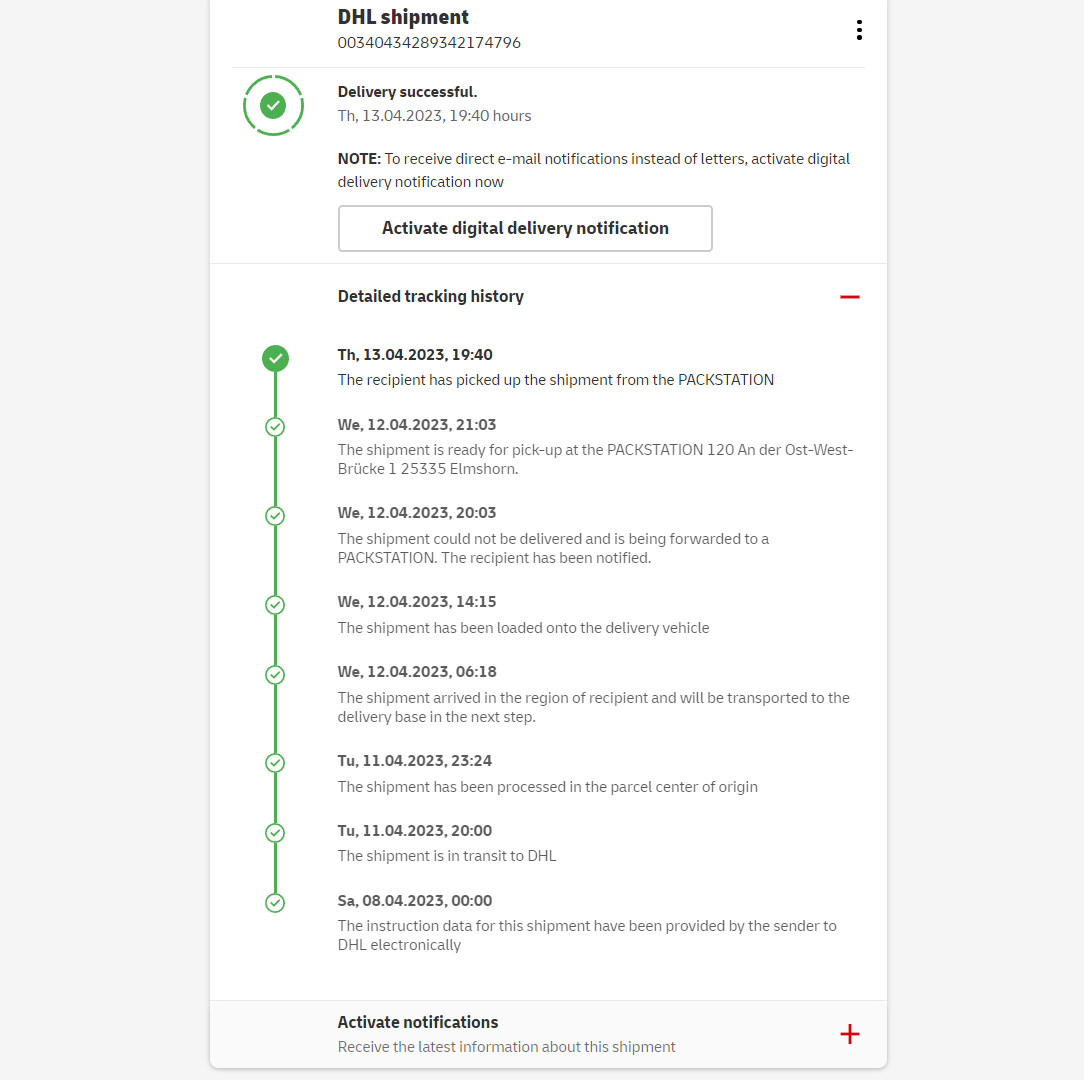Click the 11.04.2023 20:00 in-transit checkmark
Screen dimensions: 1084x1080
tap(275, 833)
